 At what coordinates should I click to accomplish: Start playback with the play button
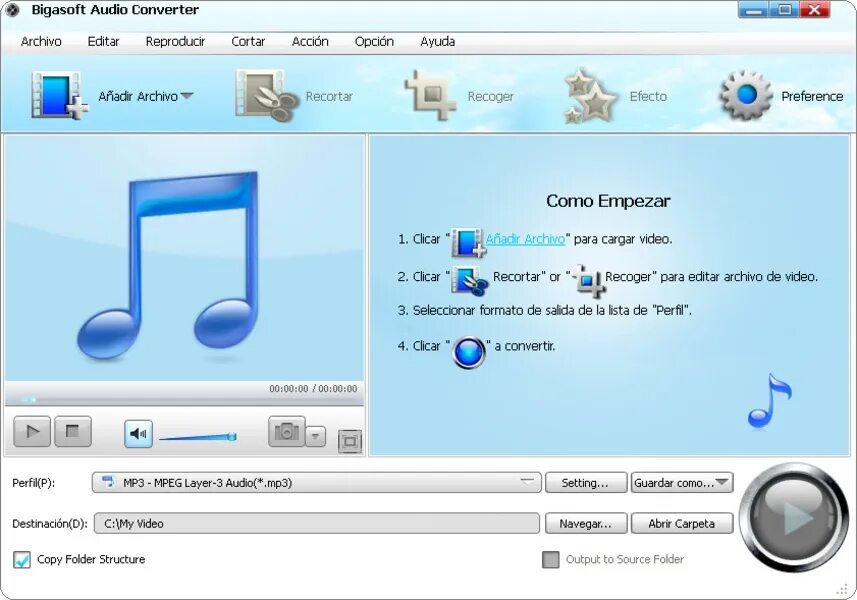pos(32,432)
